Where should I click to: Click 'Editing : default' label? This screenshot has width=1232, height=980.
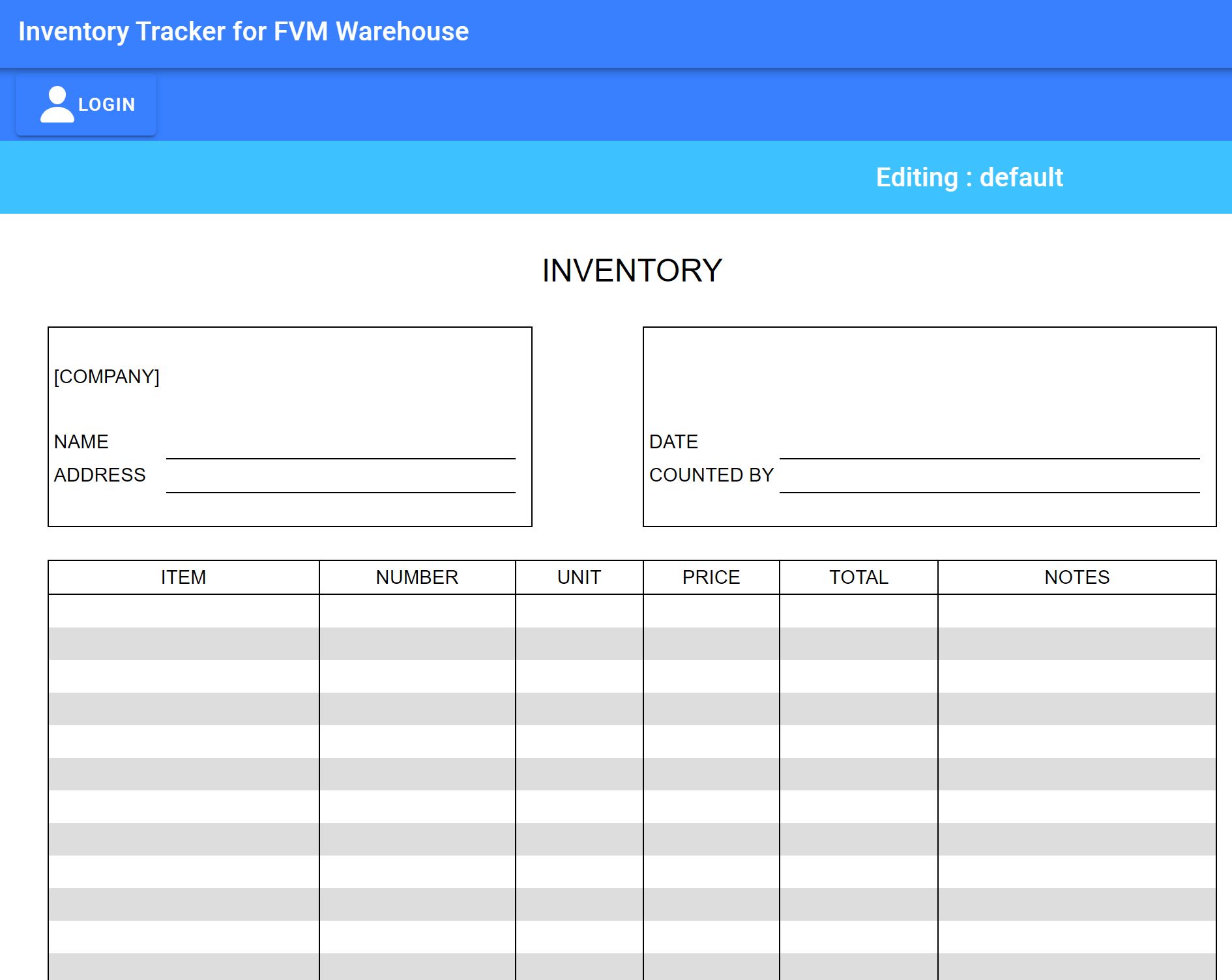coord(969,177)
